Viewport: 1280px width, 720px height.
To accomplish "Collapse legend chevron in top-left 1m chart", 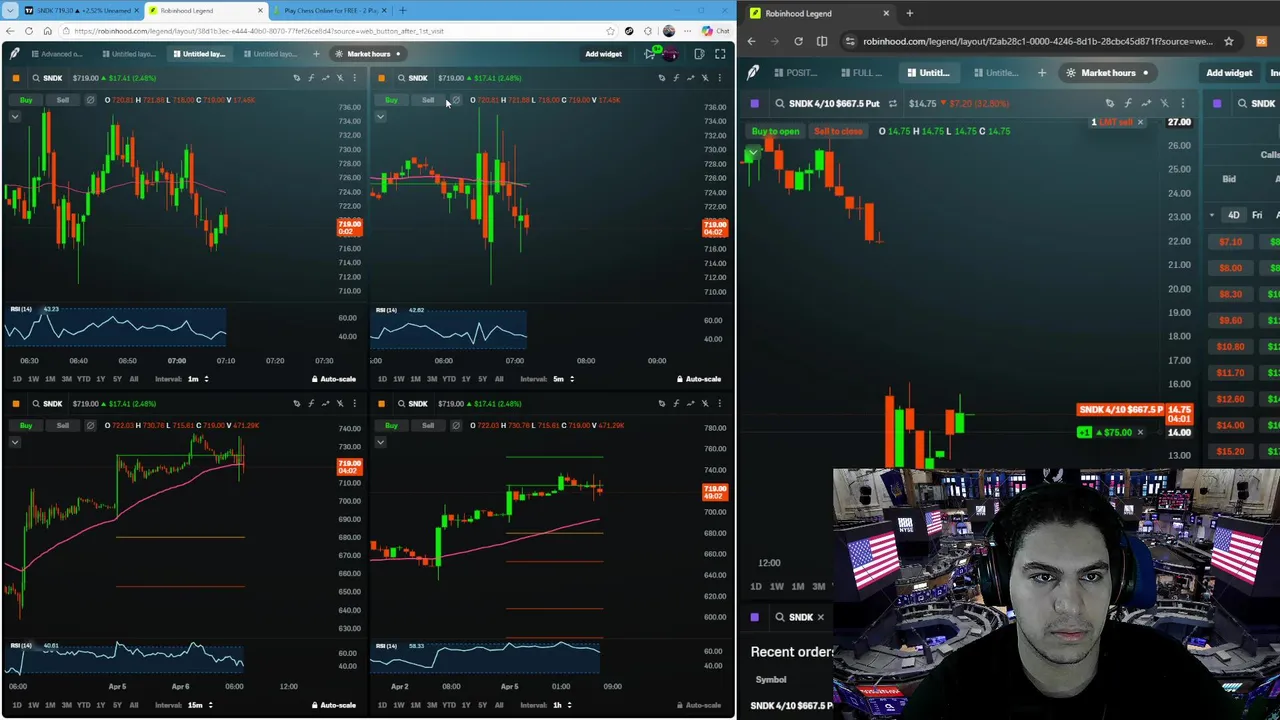I will coord(15,117).
